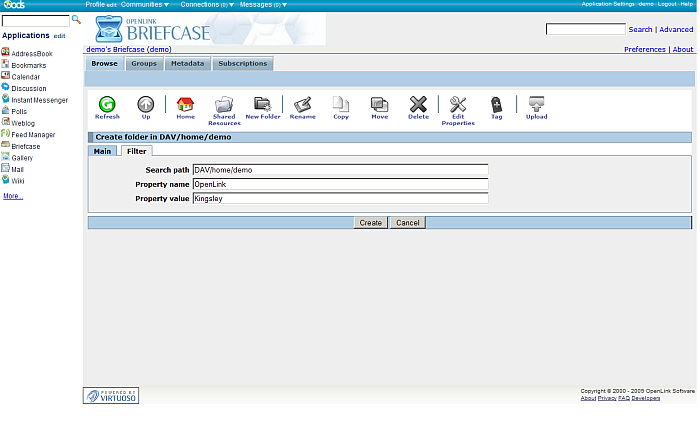
Task: Open Shared Resources in toolbar
Action: tap(224, 105)
